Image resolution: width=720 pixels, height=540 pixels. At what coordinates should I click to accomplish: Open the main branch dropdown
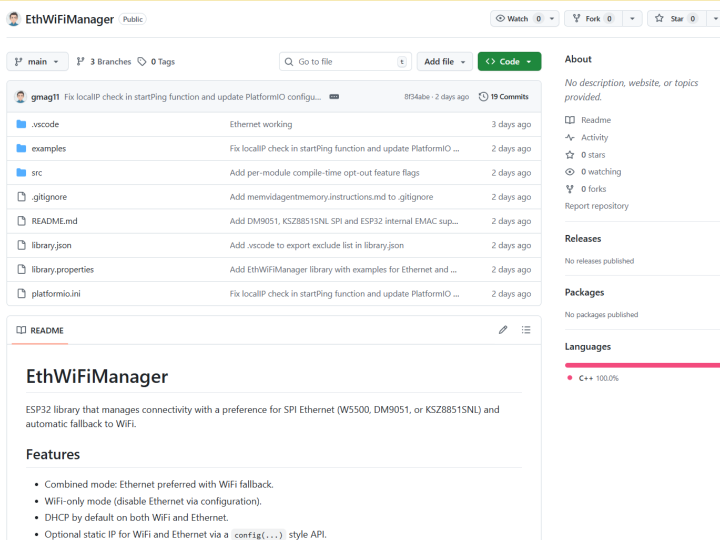[37, 62]
